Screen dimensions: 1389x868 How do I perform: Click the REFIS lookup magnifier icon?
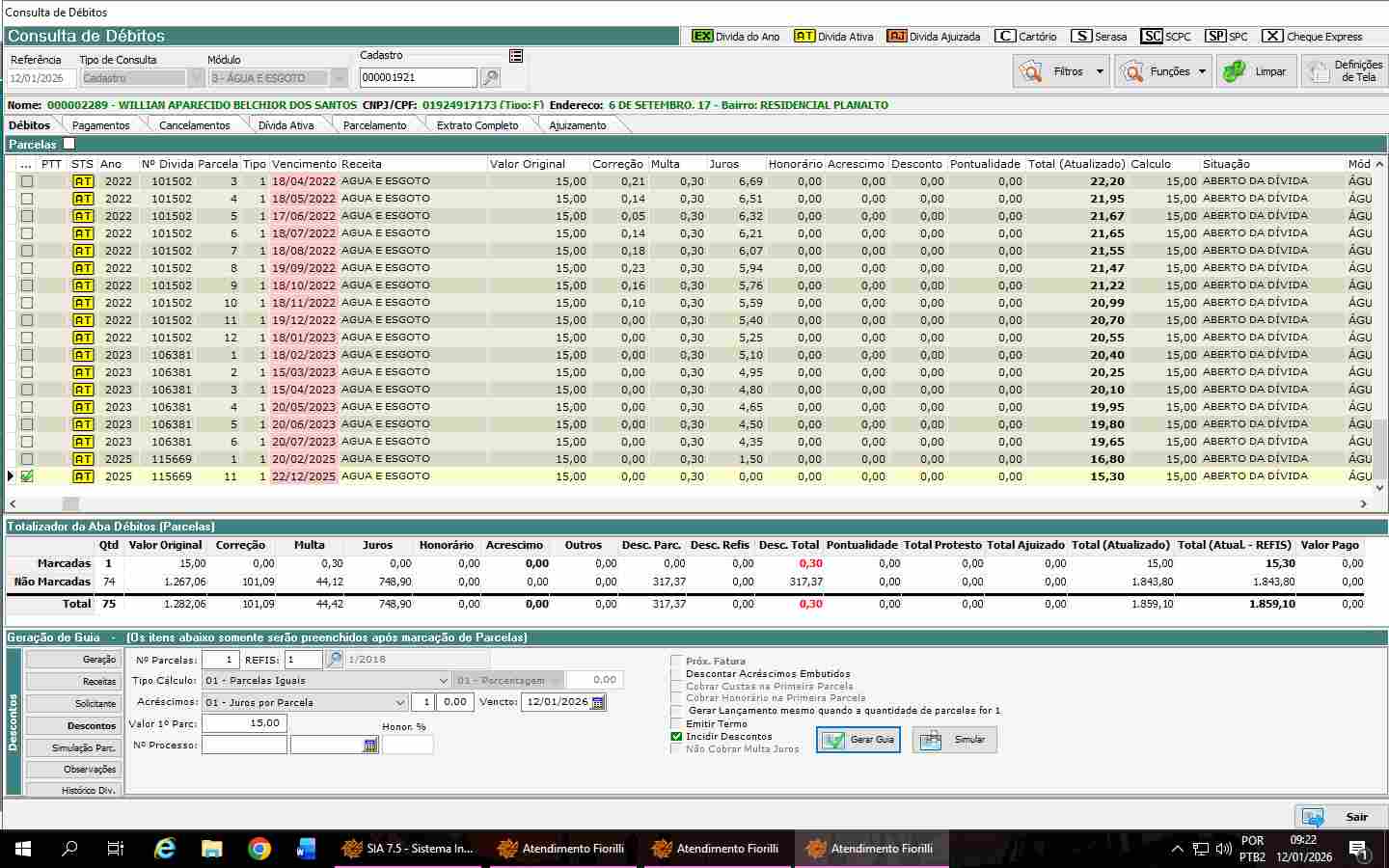pyautogui.click(x=334, y=660)
